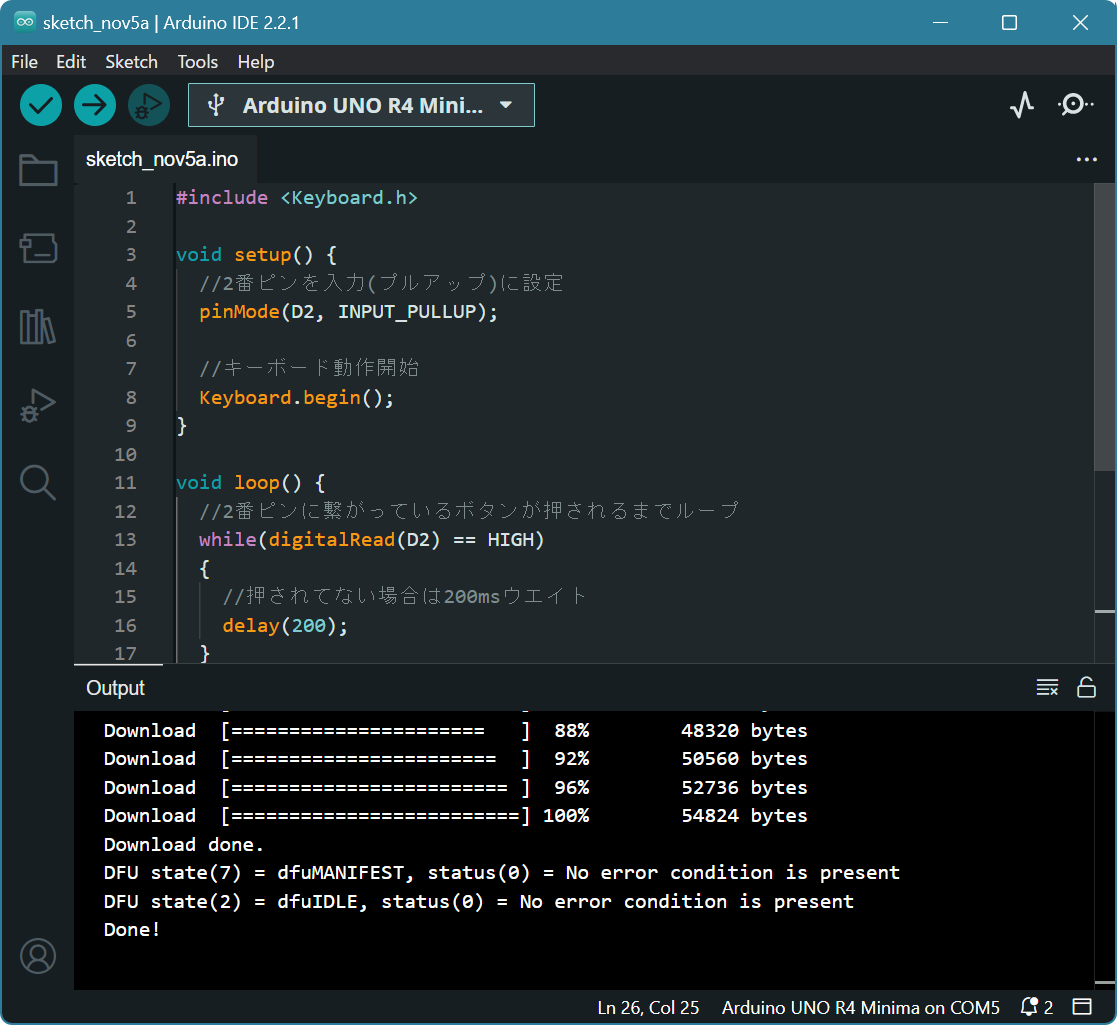This screenshot has width=1117, height=1025.
Task: Toggle the output scroll lock
Action: pos(1086,687)
